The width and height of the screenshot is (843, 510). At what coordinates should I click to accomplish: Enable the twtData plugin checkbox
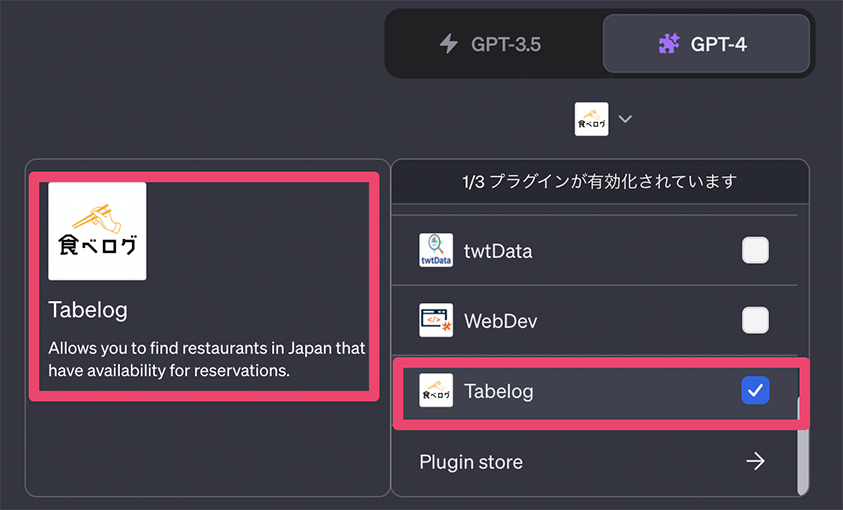pos(755,250)
